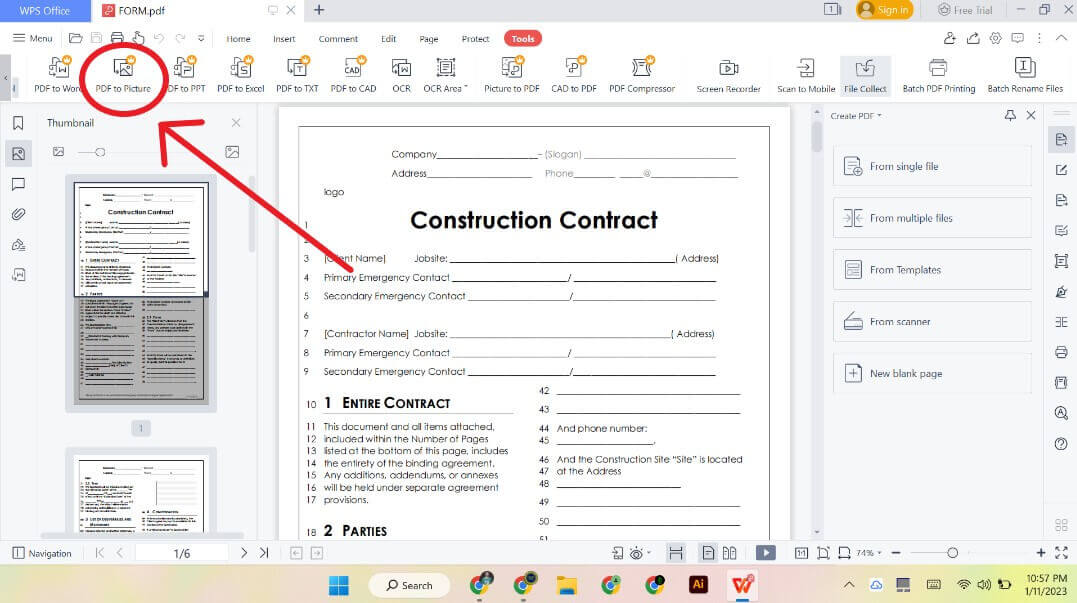Create a PDF from Templates
Viewport: 1077px width, 603px height.
tap(931, 269)
